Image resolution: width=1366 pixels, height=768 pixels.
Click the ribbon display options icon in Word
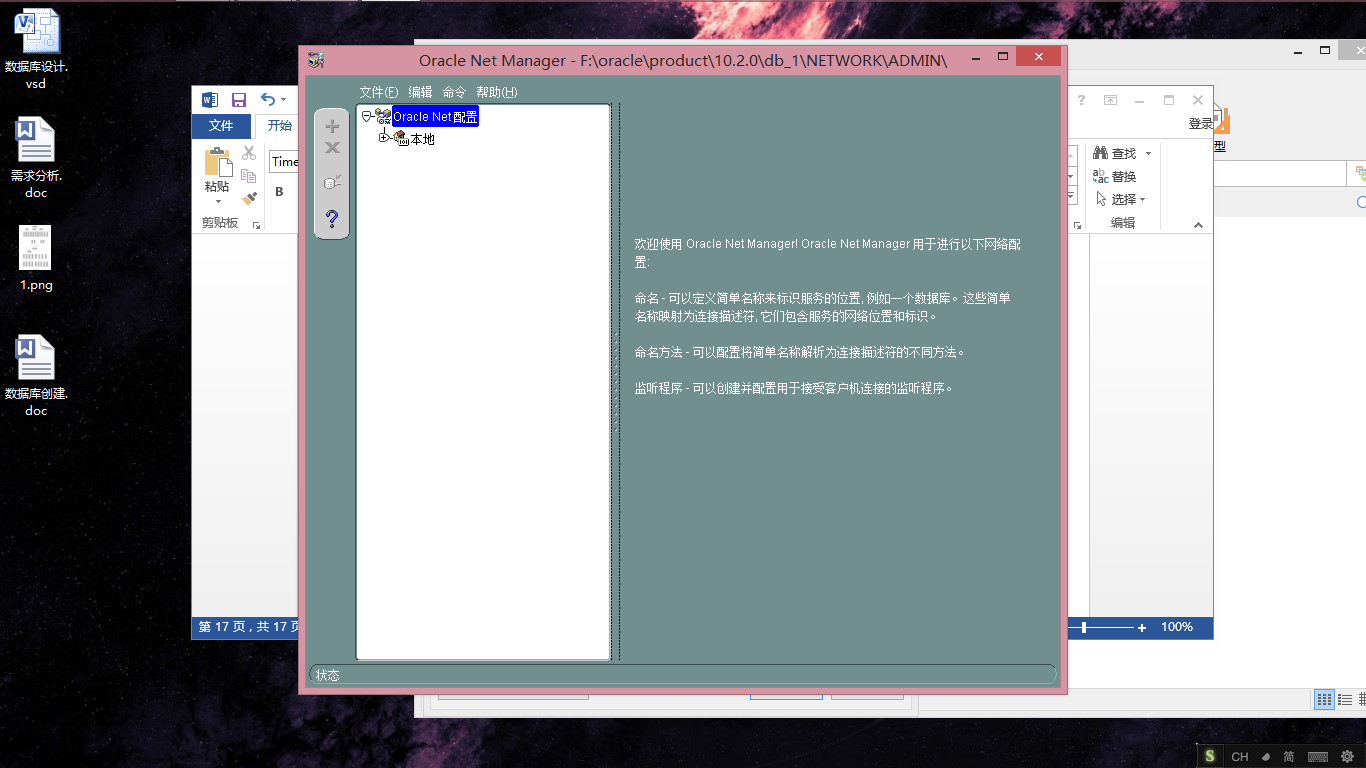point(1110,100)
